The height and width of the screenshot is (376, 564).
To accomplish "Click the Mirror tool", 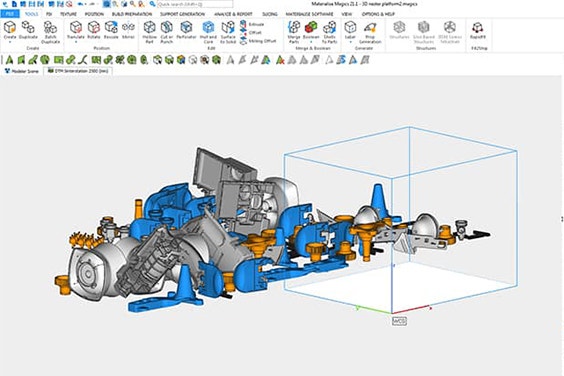I will pyautogui.click(x=128, y=30).
